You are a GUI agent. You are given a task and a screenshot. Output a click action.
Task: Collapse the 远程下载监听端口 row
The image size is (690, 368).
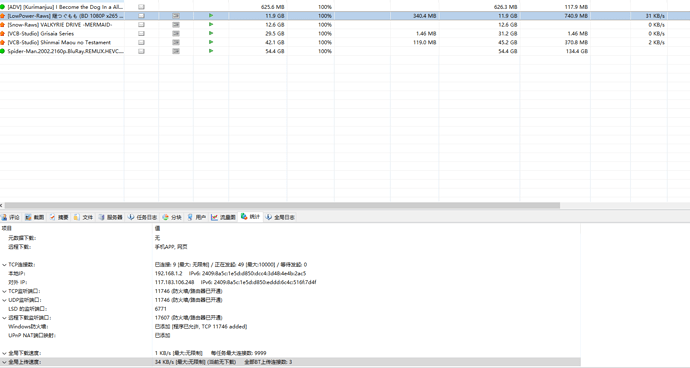4,318
